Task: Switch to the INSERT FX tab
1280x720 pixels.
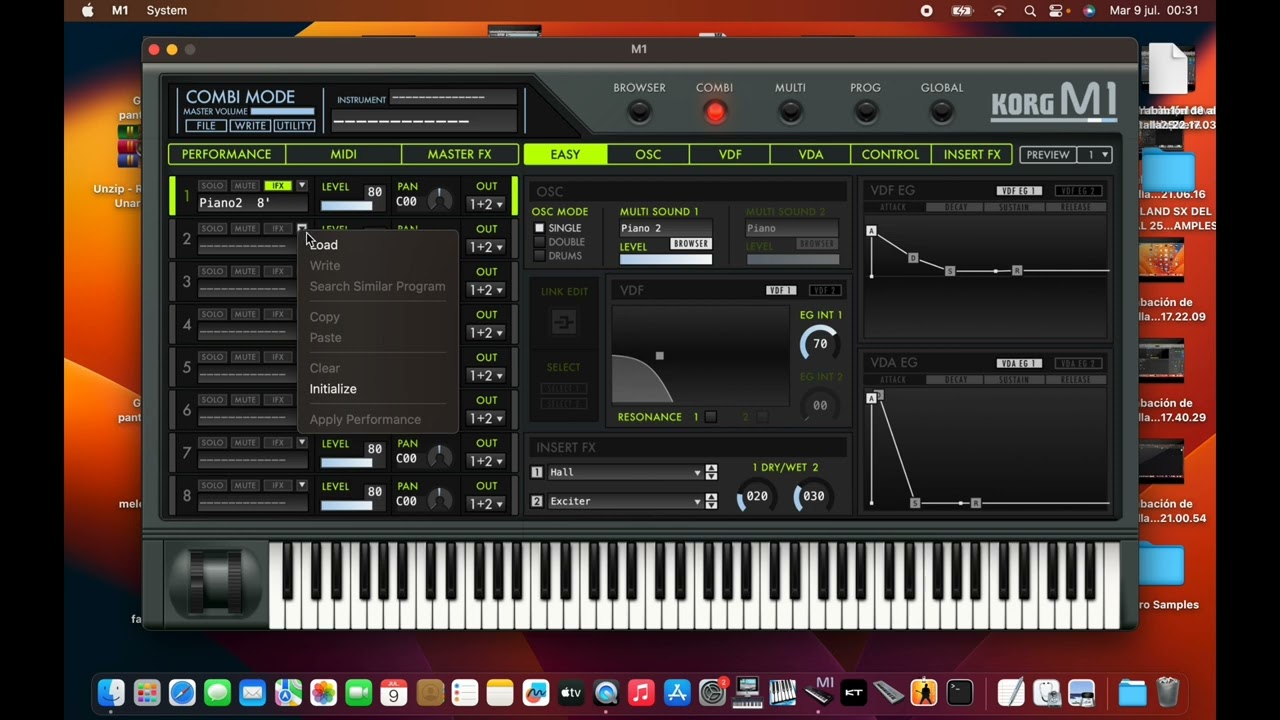Action: (972, 154)
